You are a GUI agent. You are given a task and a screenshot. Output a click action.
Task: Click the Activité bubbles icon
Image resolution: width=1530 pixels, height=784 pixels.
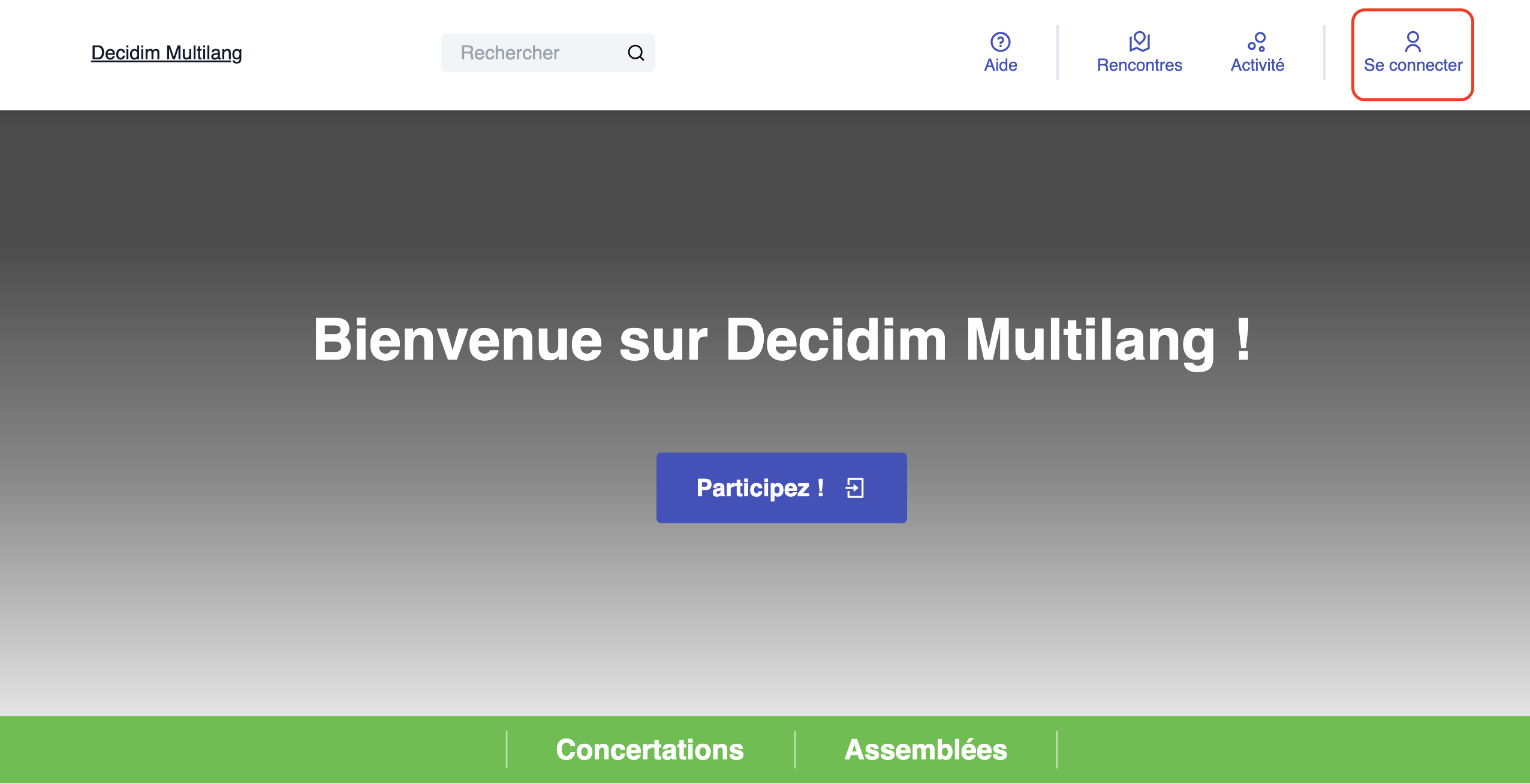click(x=1257, y=41)
